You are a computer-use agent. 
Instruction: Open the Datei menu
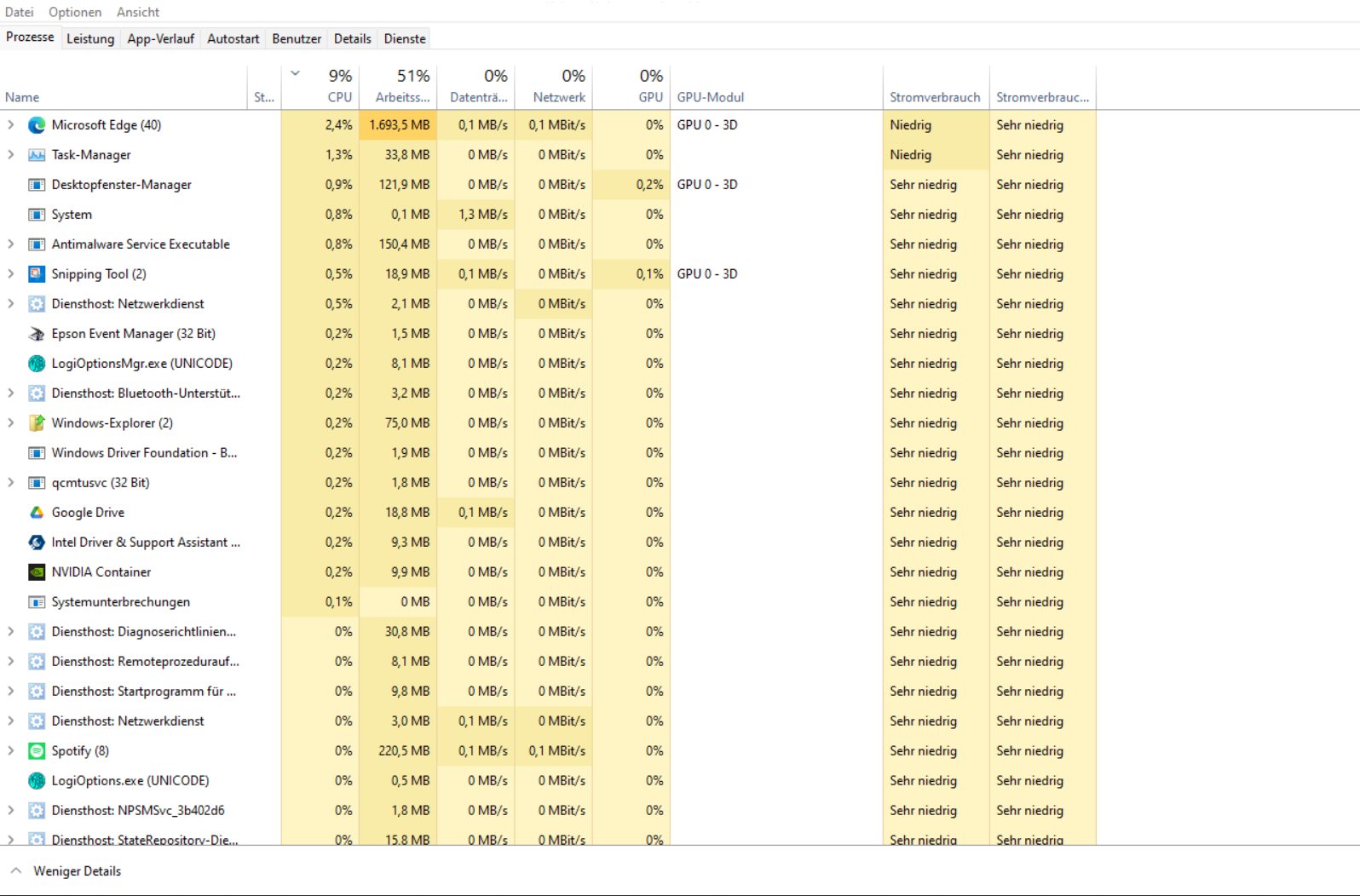point(19,12)
